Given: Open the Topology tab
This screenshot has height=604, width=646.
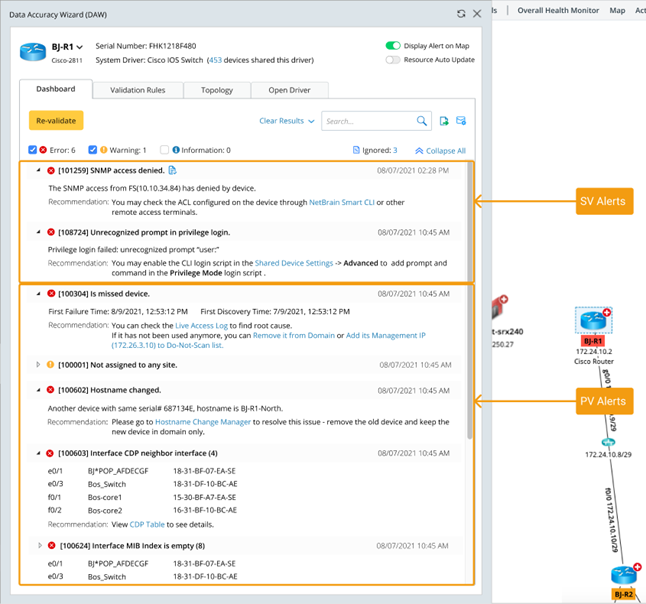Looking at the screenshot, I should [x=217, y=90].
